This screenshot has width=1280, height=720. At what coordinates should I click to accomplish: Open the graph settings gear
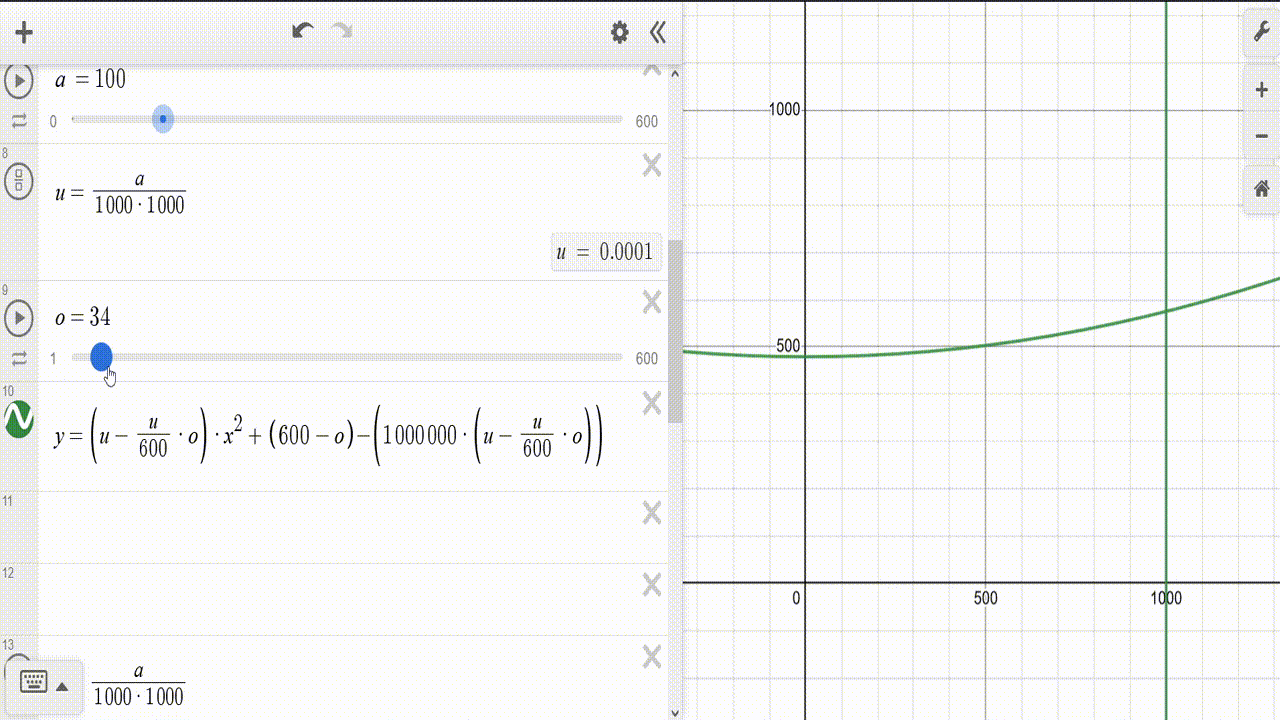[x=620, y=33]
